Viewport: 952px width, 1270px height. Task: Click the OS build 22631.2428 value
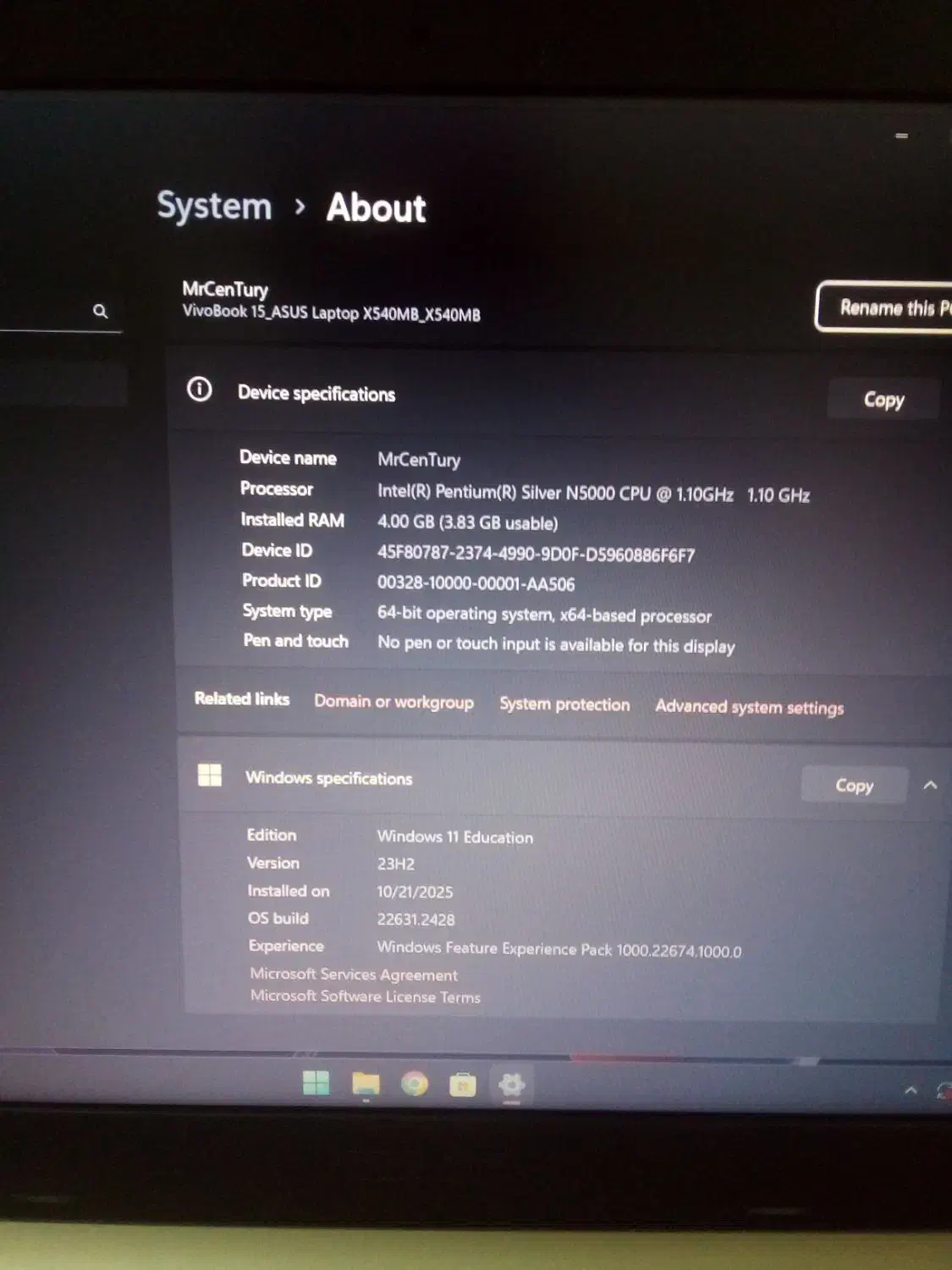(415, 919)
